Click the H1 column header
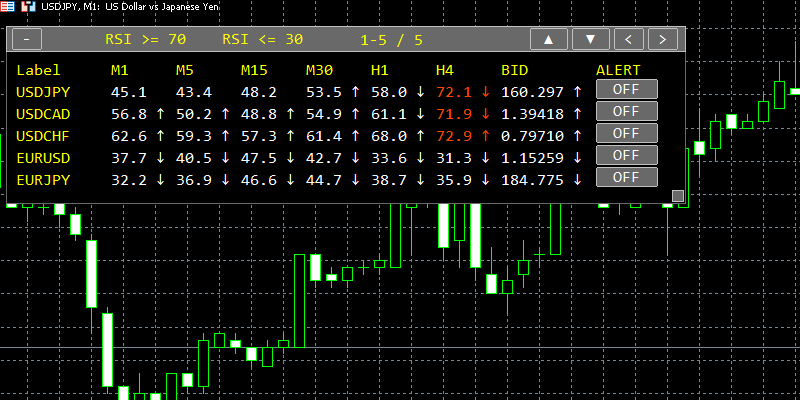800x400 pixels. (x=380, y=70)
